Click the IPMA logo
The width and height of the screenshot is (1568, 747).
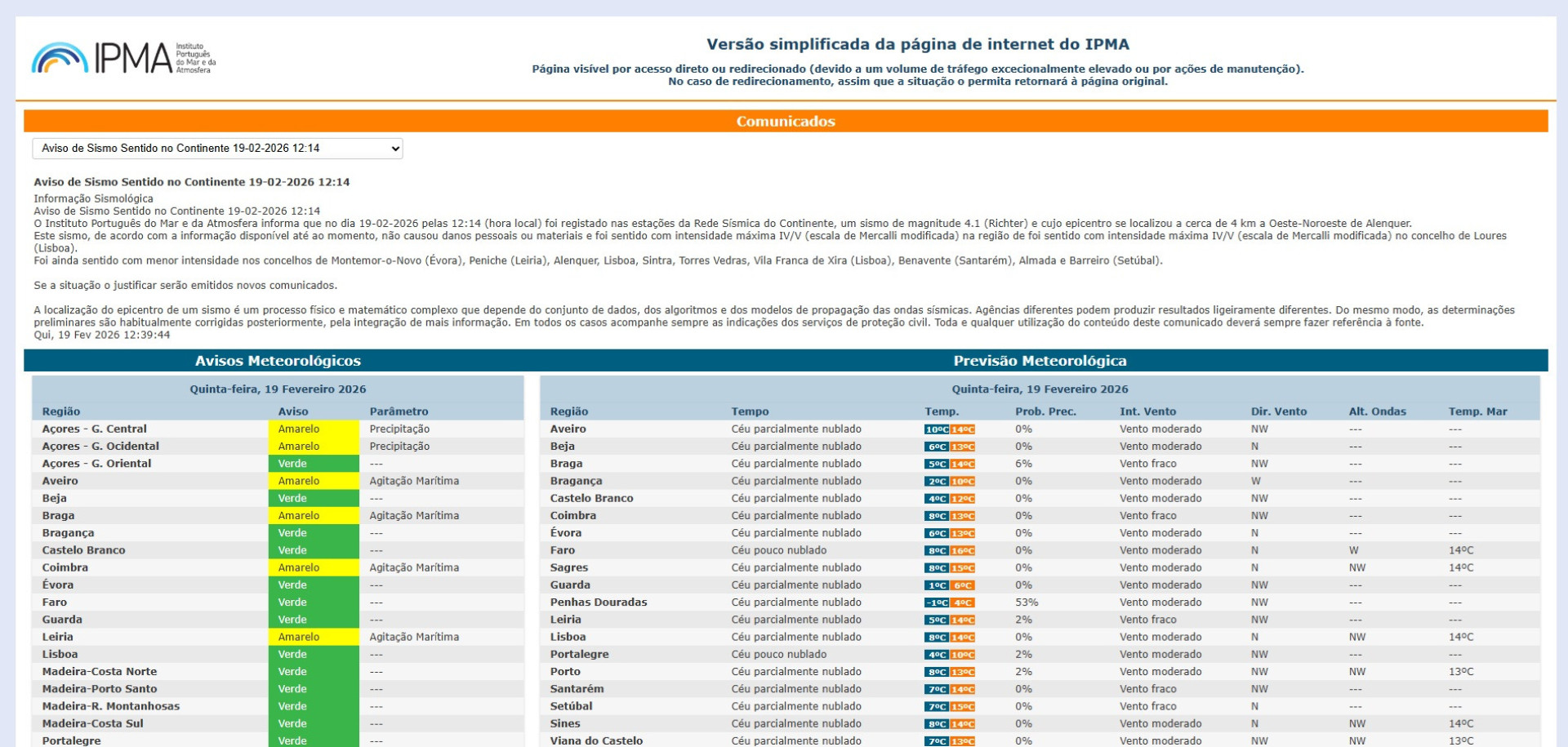[x=122, y=58]
